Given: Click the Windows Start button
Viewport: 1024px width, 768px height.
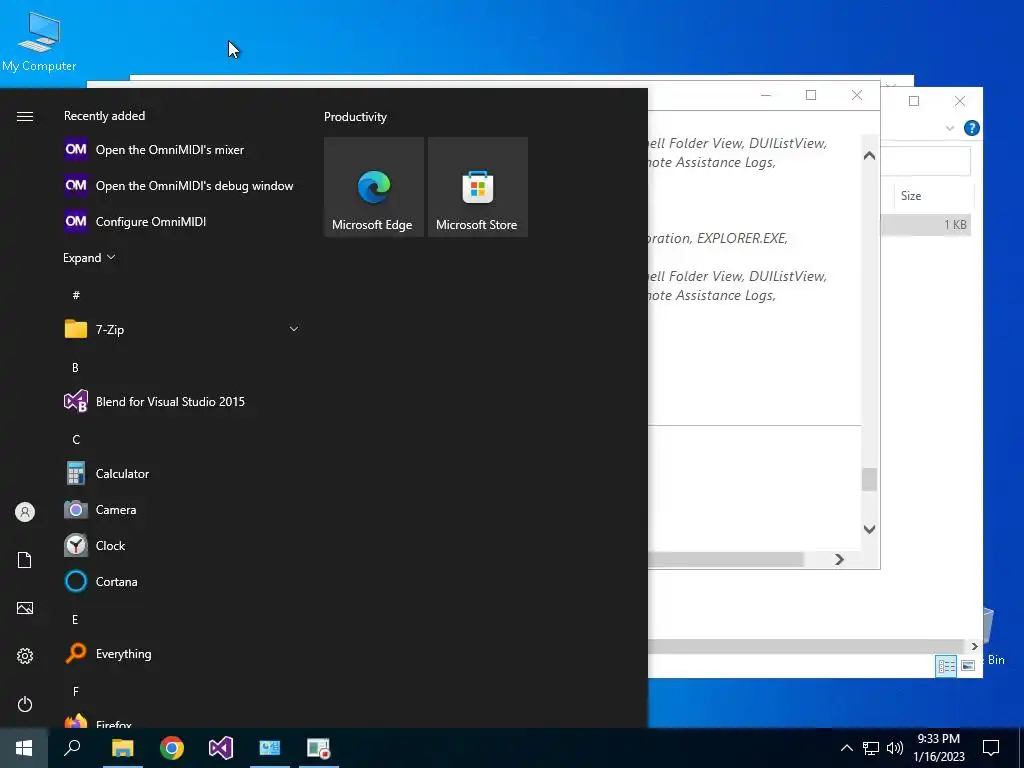Looking at the screenshot, I should pos(24,748).
